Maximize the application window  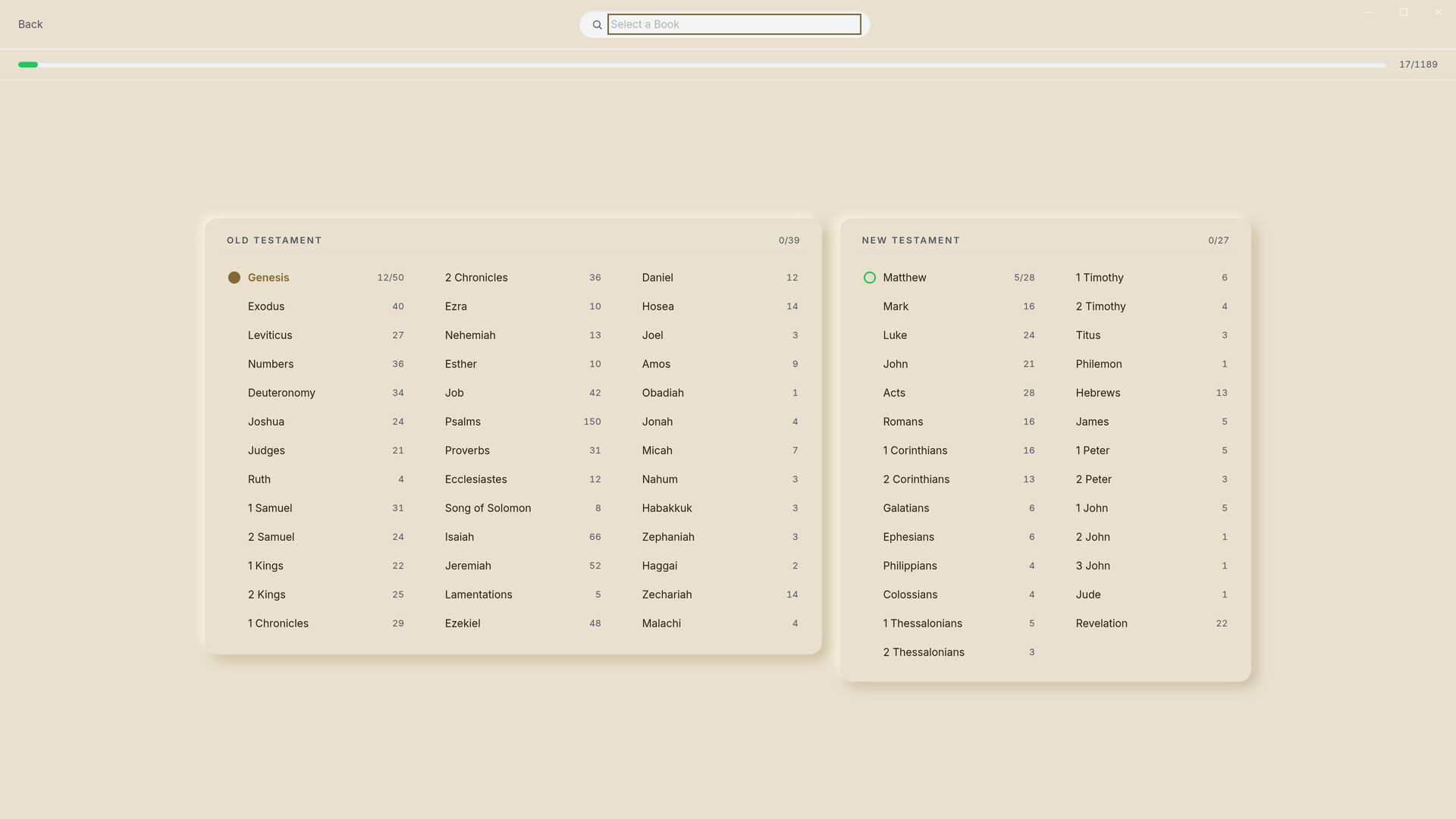pos(1404,12)
